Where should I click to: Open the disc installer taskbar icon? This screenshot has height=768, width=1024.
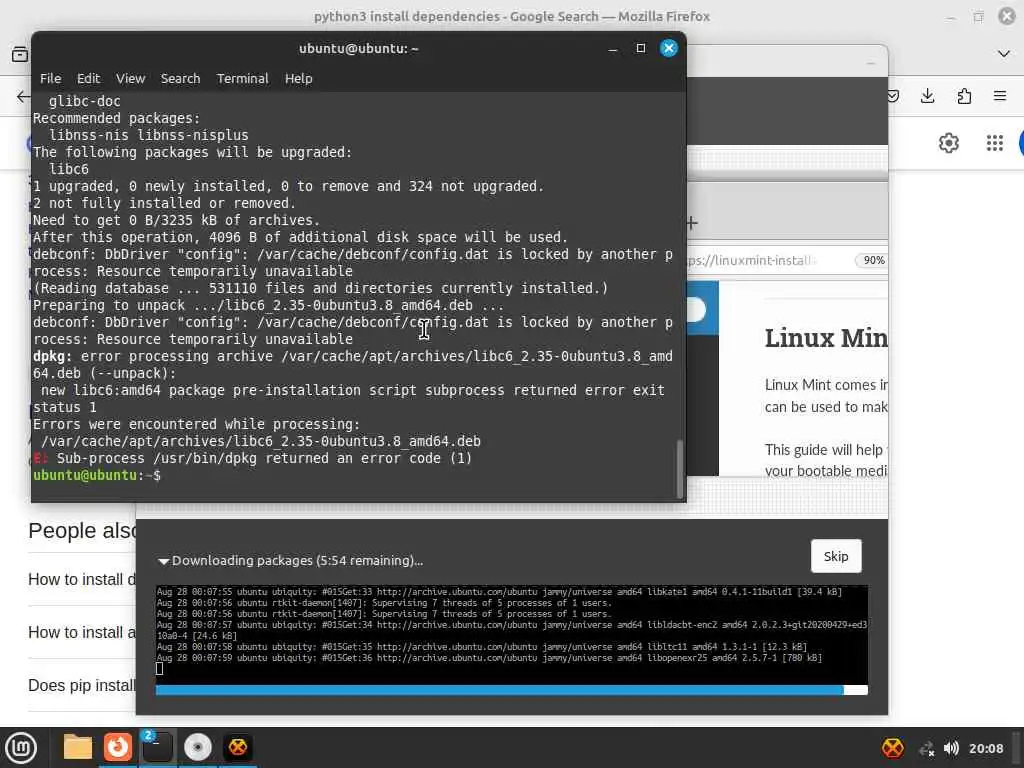[x=198, y=747]
